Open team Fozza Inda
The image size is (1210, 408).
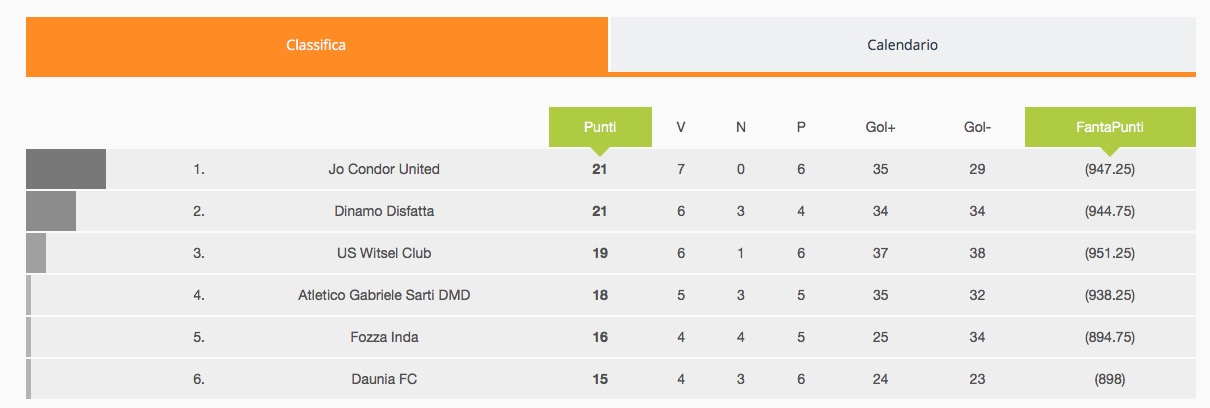pyautogui.click(x=384, y=337)
